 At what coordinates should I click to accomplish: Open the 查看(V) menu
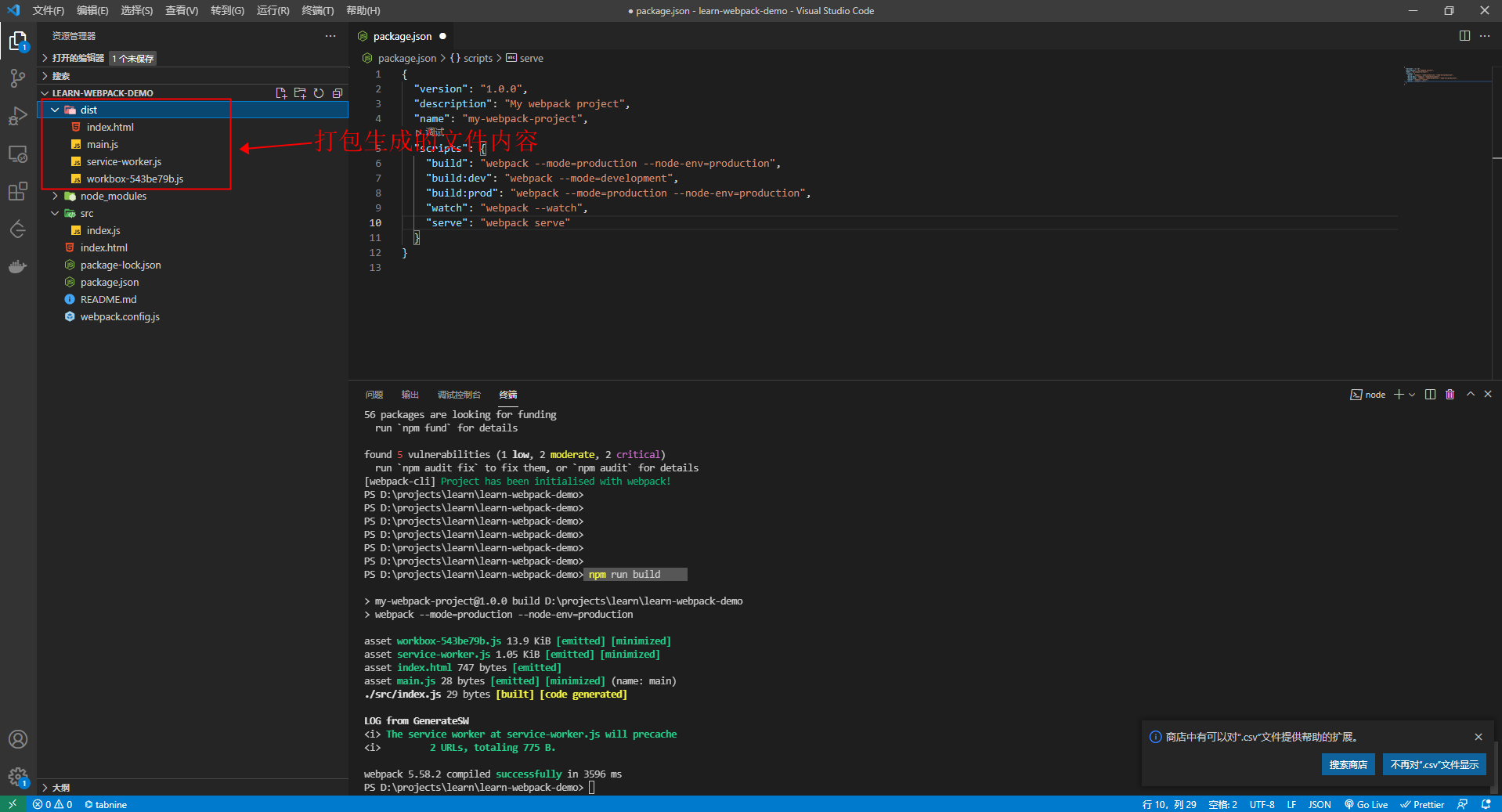click(182, 10)
